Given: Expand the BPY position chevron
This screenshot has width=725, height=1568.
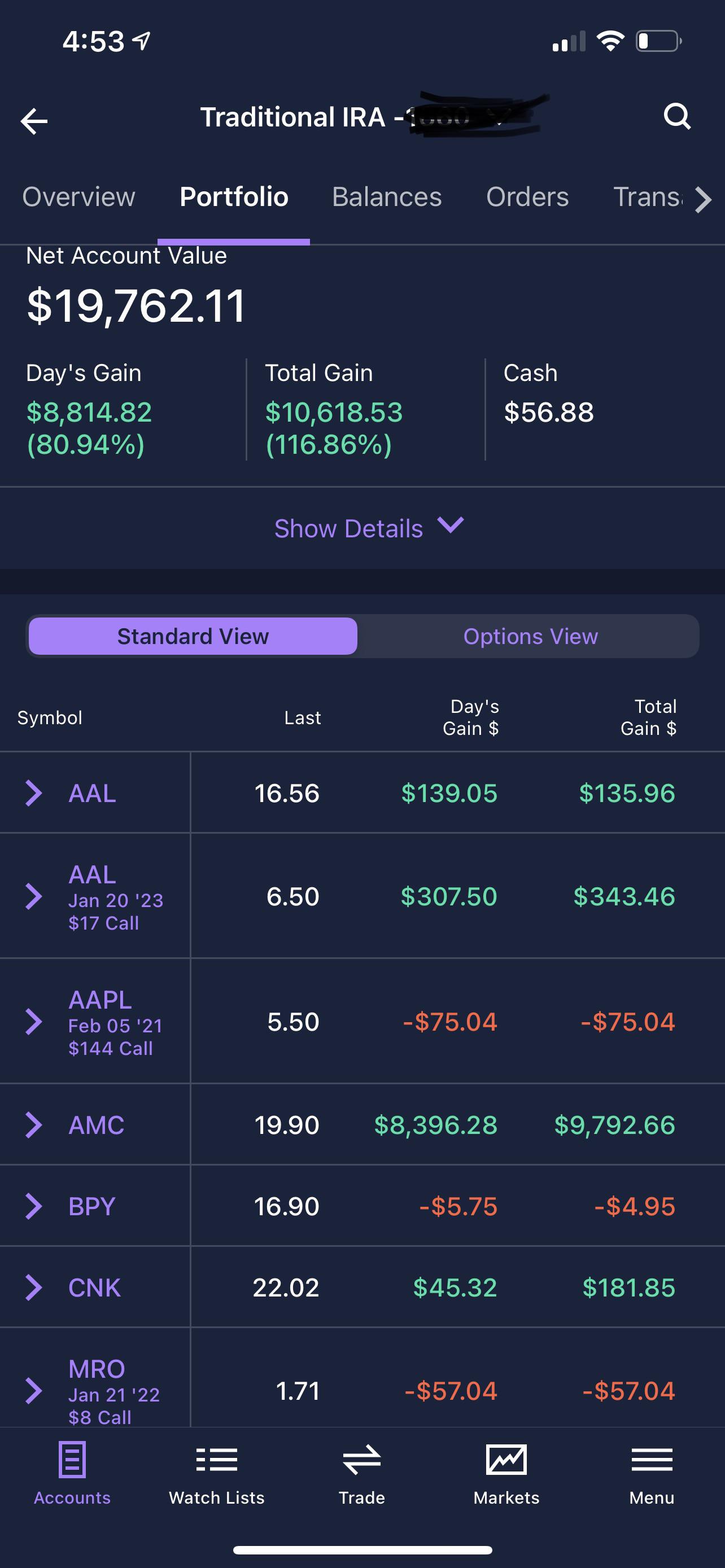Looking at the screenshot, I should [x=33, y=1206].
